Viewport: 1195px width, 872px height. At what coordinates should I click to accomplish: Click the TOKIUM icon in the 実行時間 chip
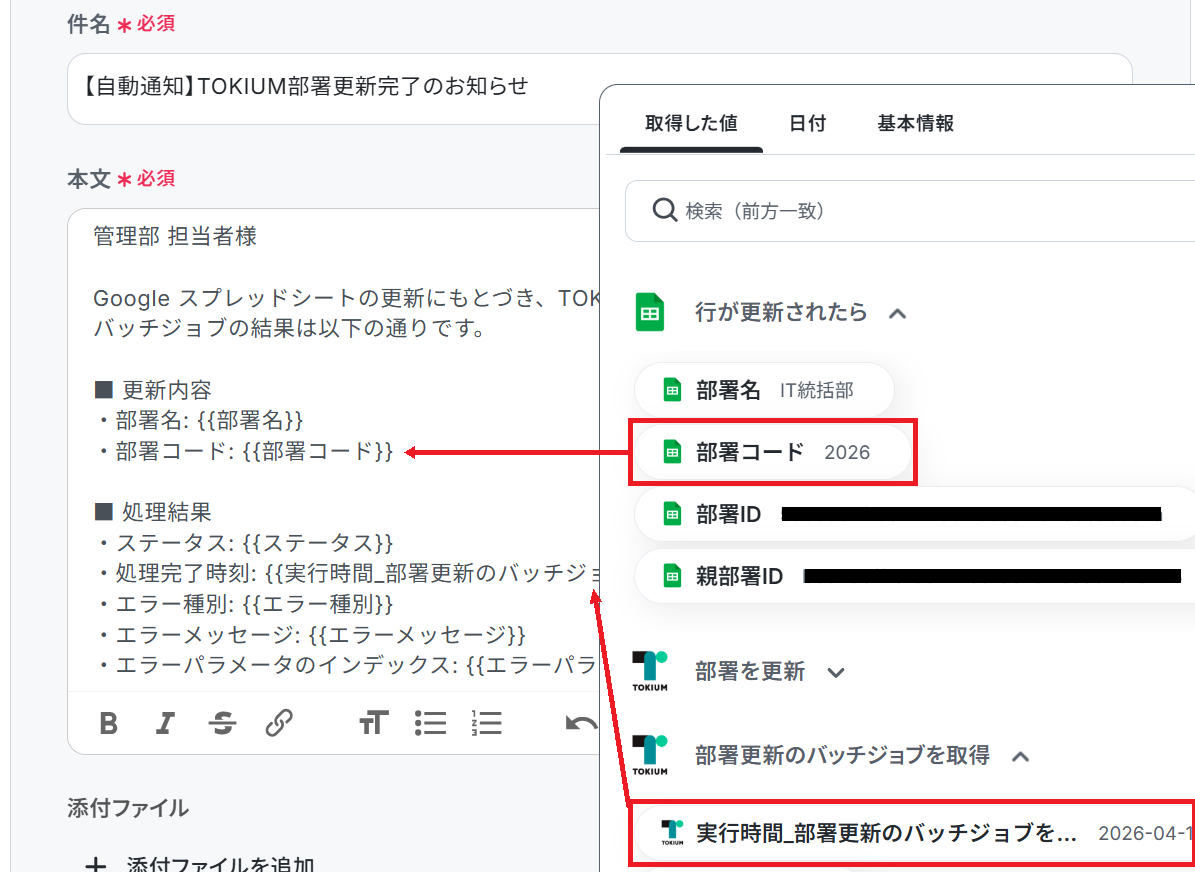click(x=672, y=832)
